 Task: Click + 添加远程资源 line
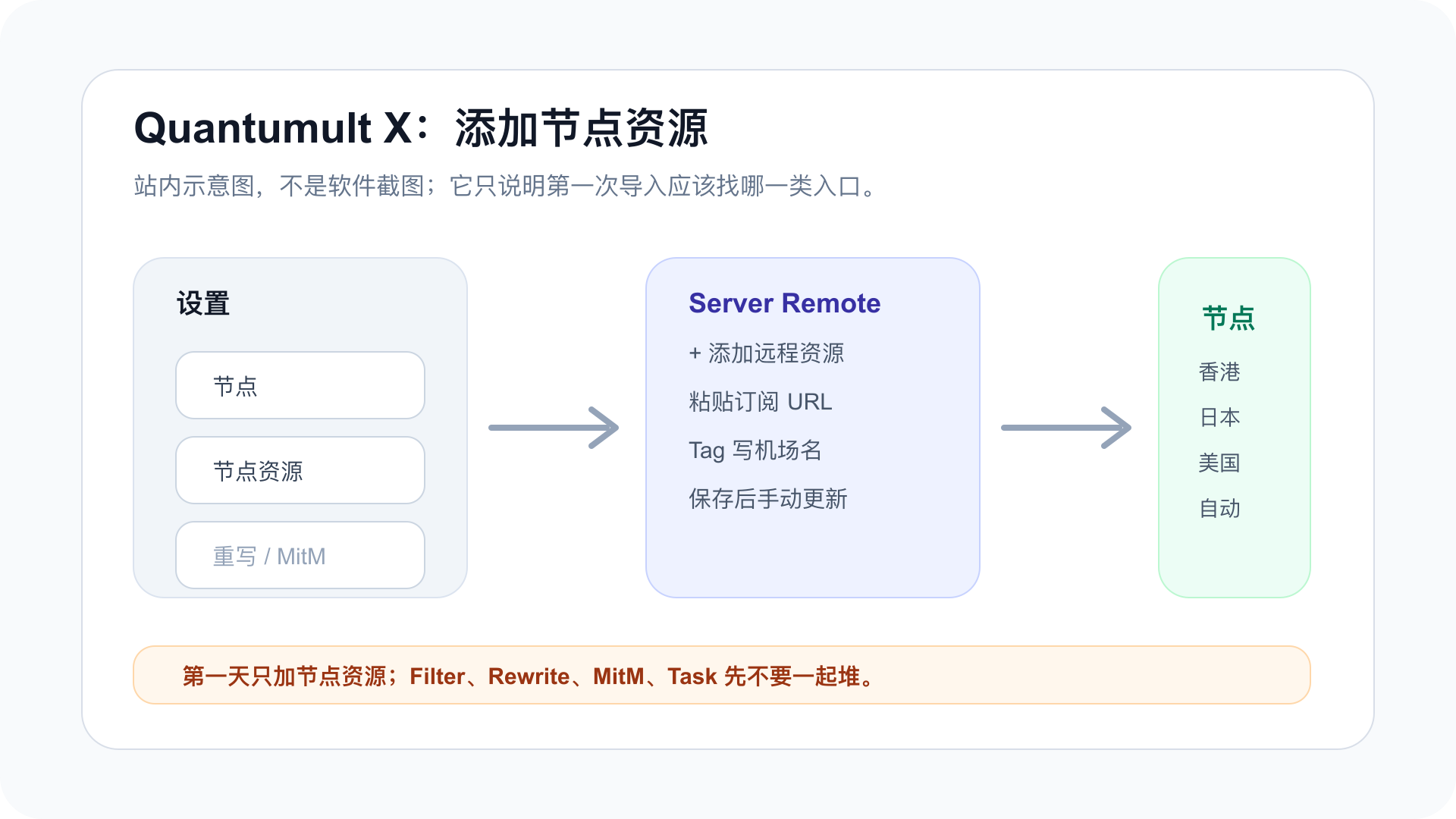[766, 353]
